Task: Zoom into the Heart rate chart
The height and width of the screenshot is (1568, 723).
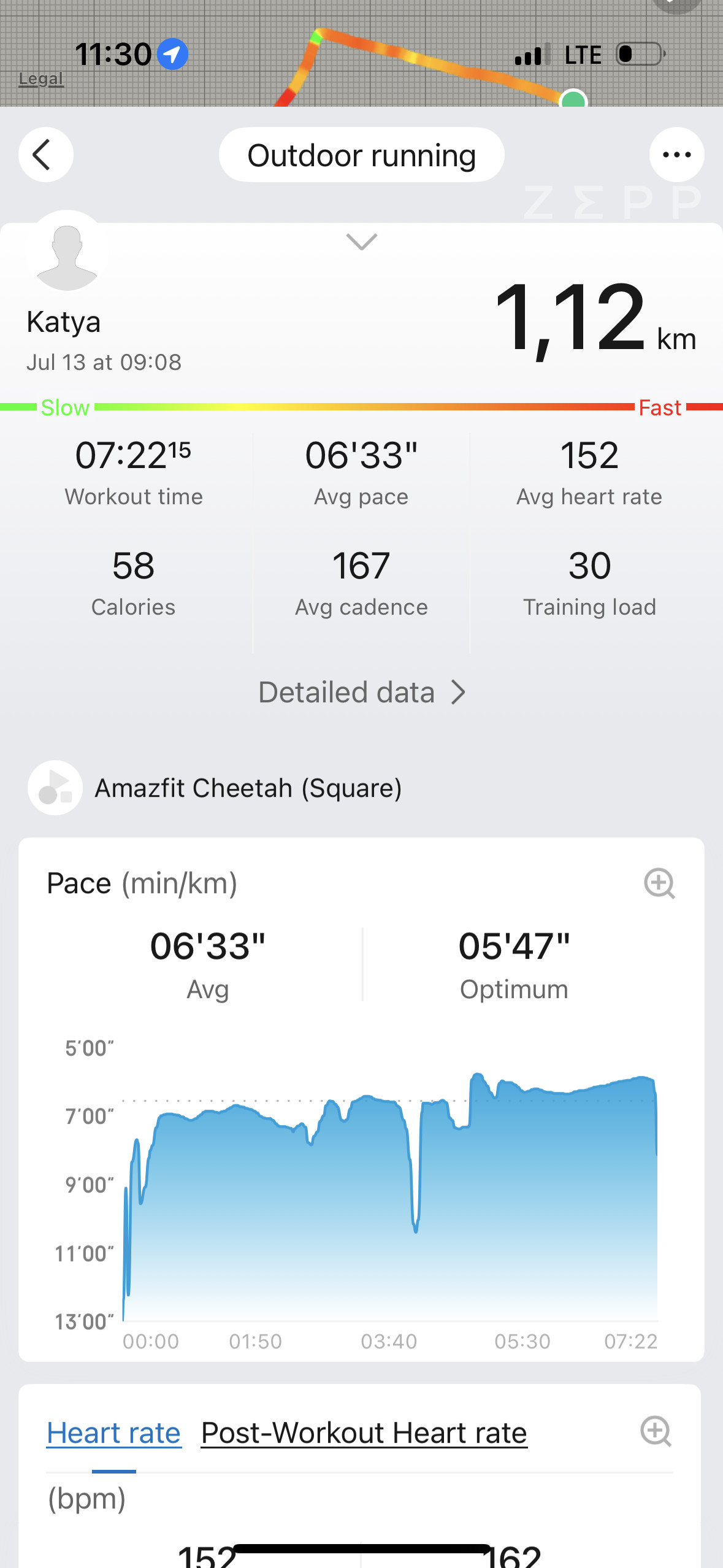Action: coord(656,1431)
